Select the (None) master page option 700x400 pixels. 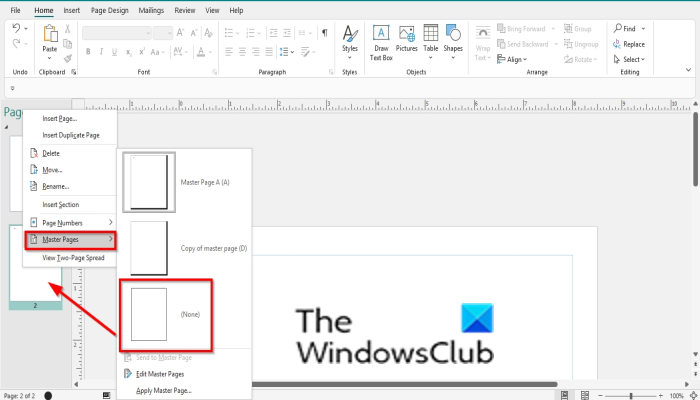point(166,314)
